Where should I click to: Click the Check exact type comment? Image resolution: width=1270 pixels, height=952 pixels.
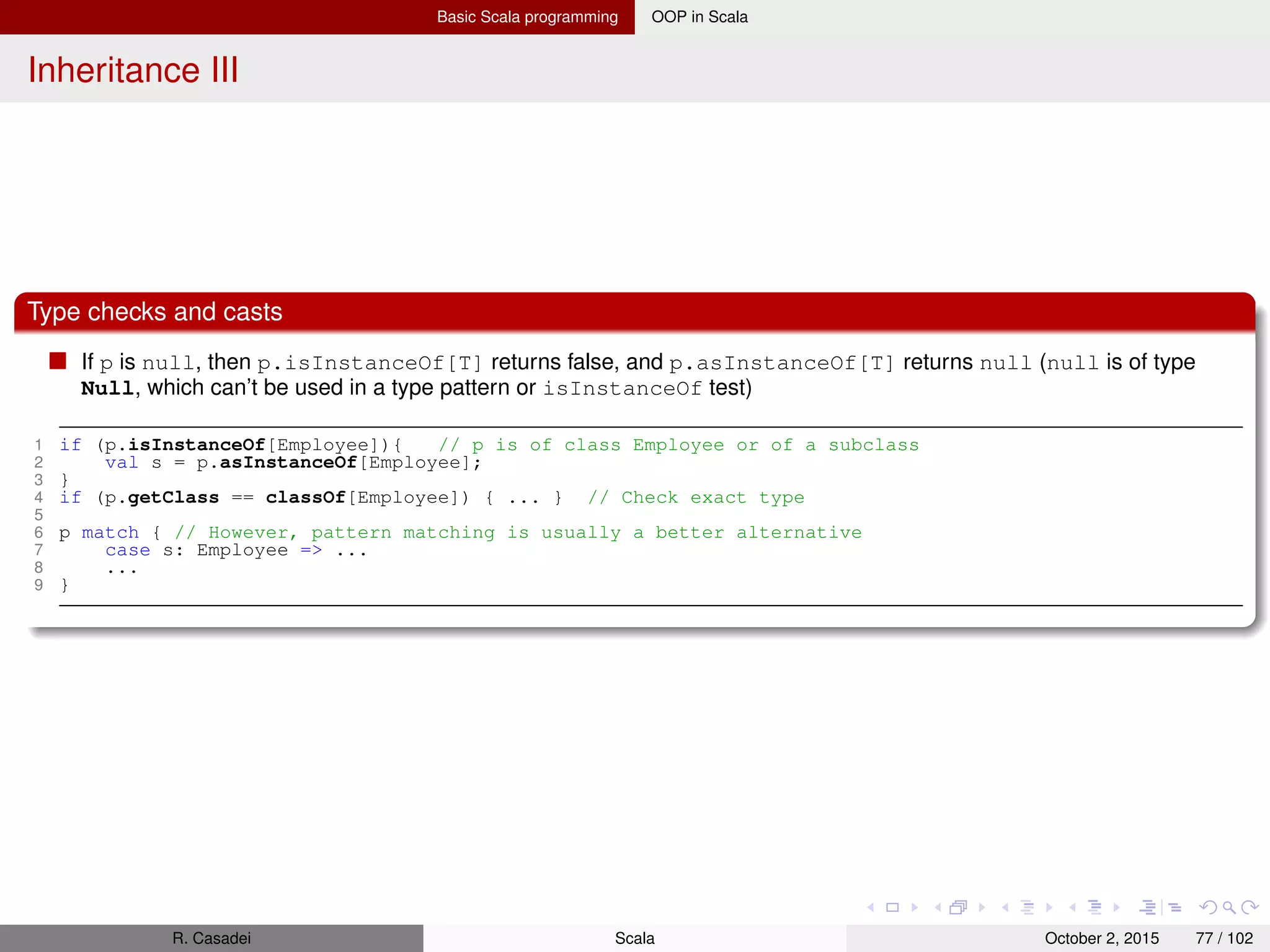[x=696, y=498]
